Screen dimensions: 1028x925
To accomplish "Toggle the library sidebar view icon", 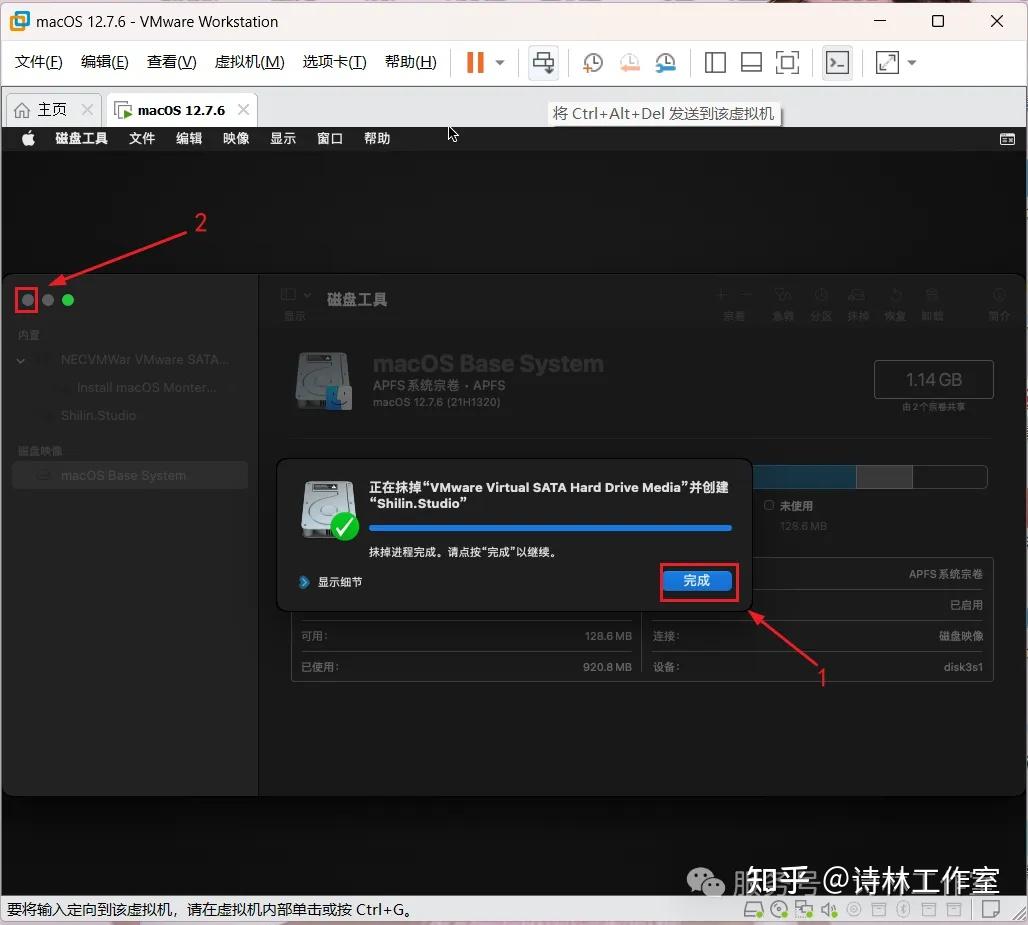I will (715, 63).
